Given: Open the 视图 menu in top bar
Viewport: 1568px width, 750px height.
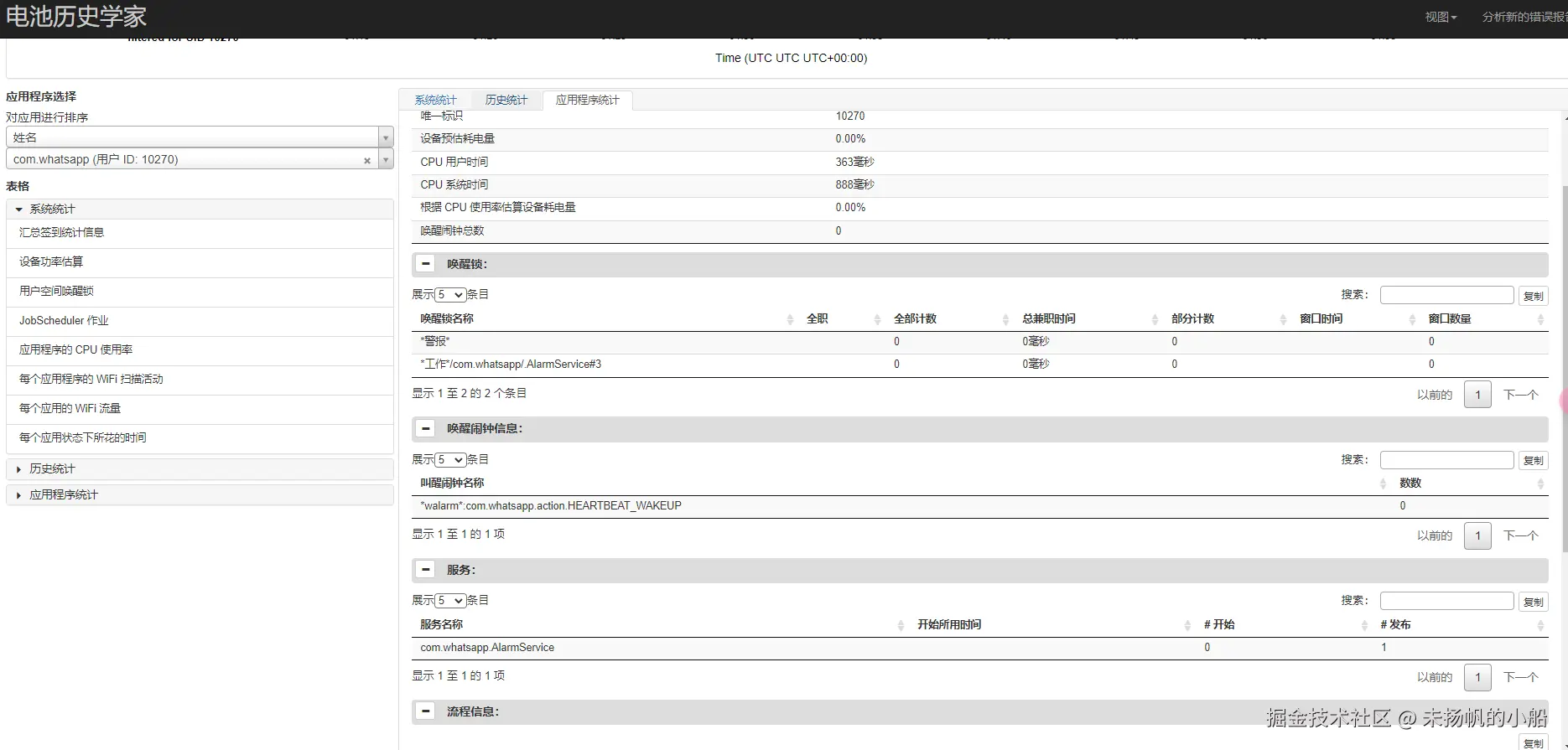Looking at the screenshot, I should (1441, 17).
